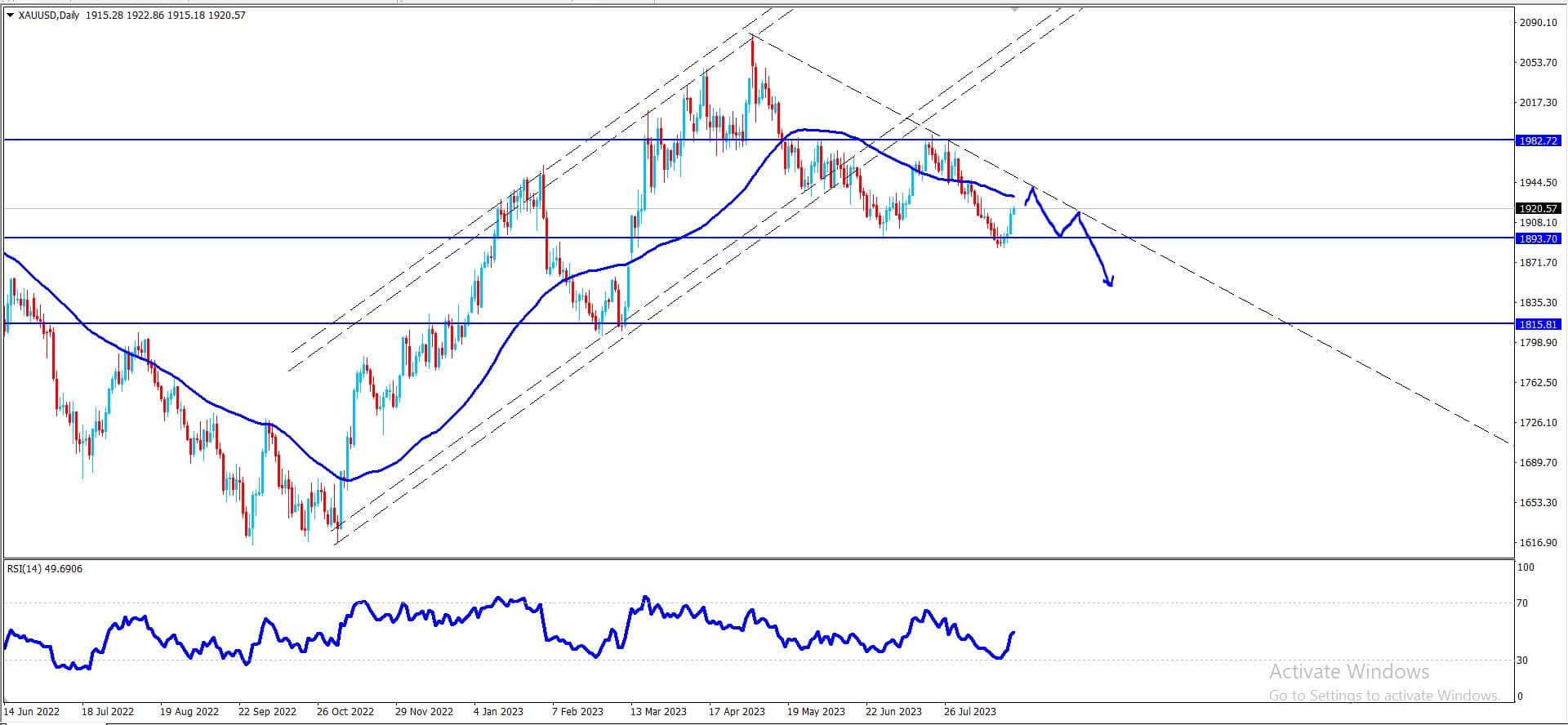This screenshot has width=1568, height=725.
Task: Click price scale value 2053.70
Action: click(x=1538, y=63)
